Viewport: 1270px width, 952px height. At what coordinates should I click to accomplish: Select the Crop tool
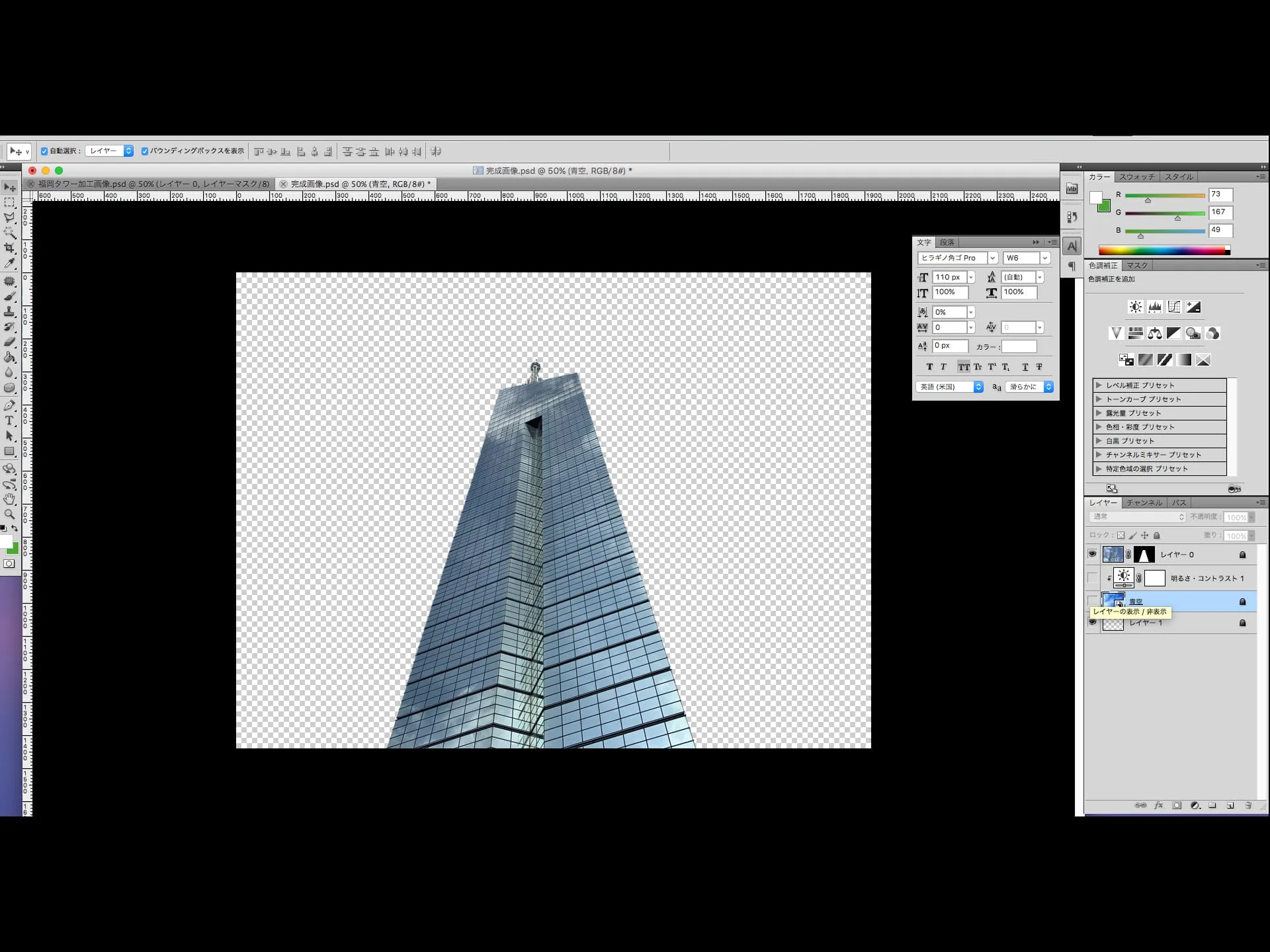click(x=9, y=248)
